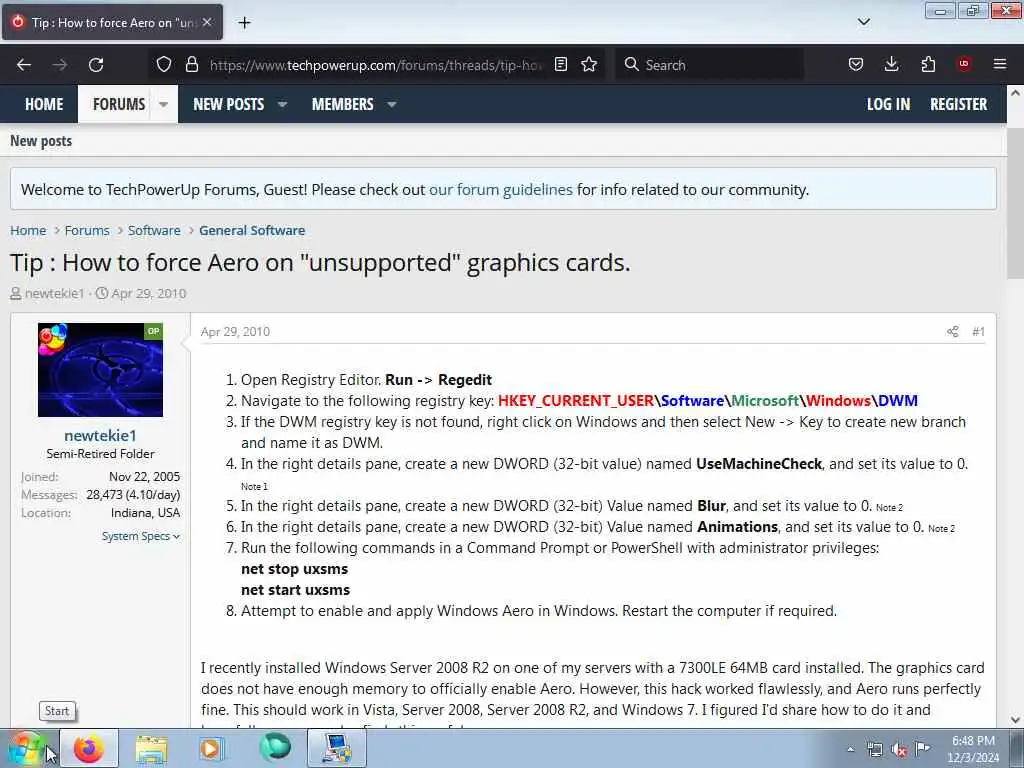Open newtekie1 username in post sidebar
The width and height of the screenshot is (1024, 768).
pos(100,436)
